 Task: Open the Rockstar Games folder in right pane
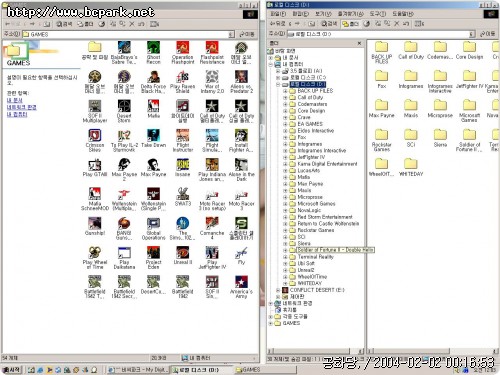381,140
